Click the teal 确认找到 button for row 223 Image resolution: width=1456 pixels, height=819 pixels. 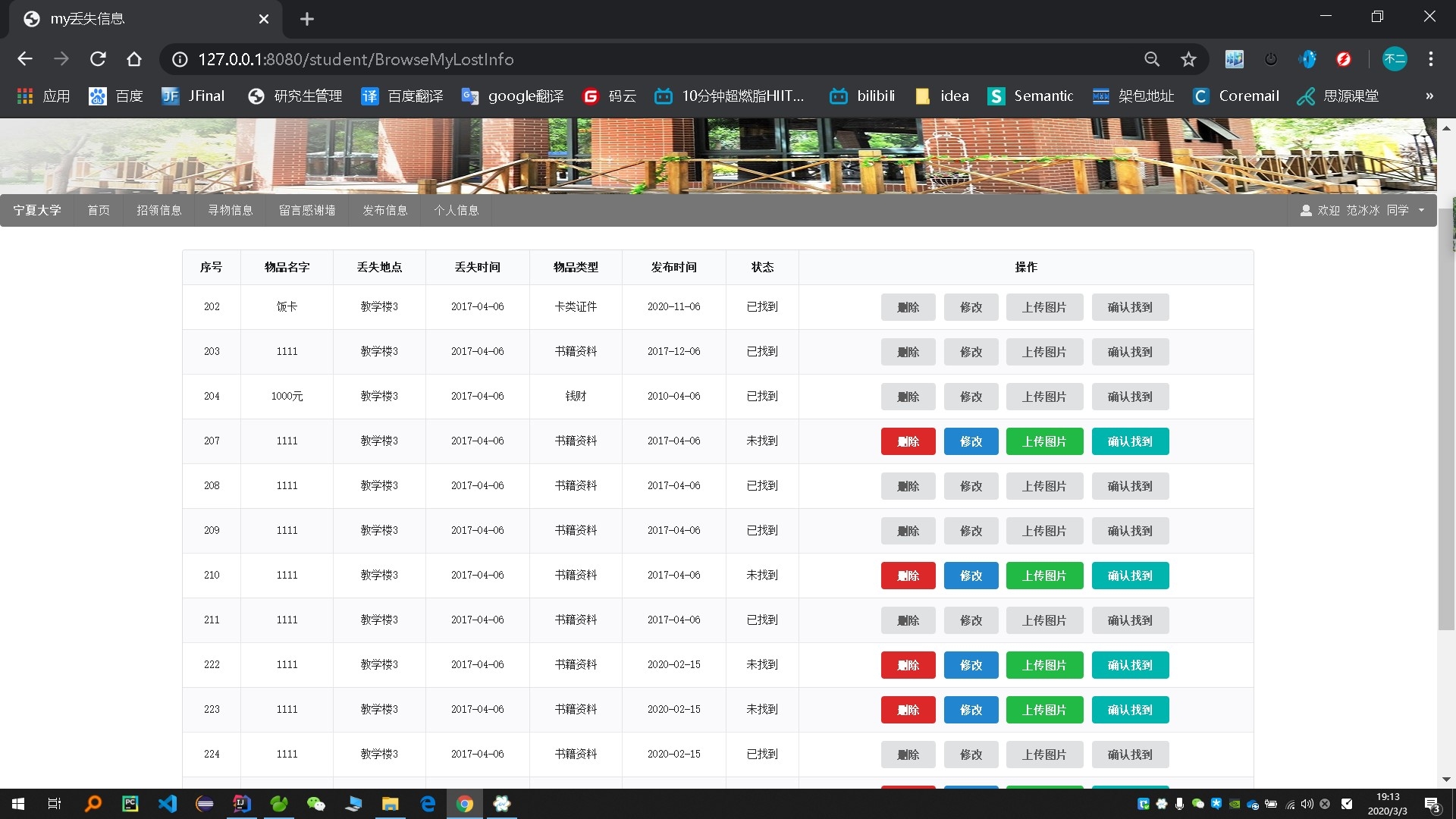pyautogui.click(x=1130, y=710)
